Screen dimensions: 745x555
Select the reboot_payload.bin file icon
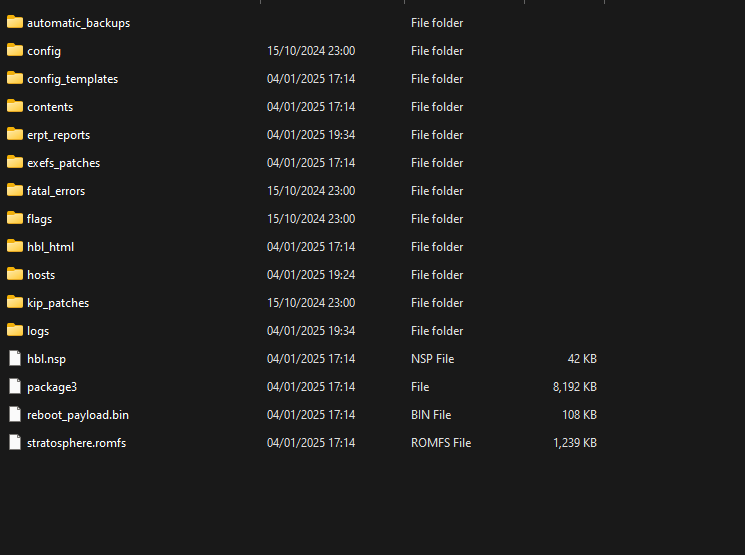(x=15, y=414)
